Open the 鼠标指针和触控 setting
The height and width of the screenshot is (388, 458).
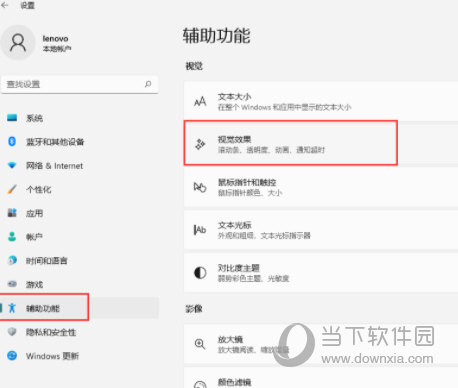click(x=321, y=187)
